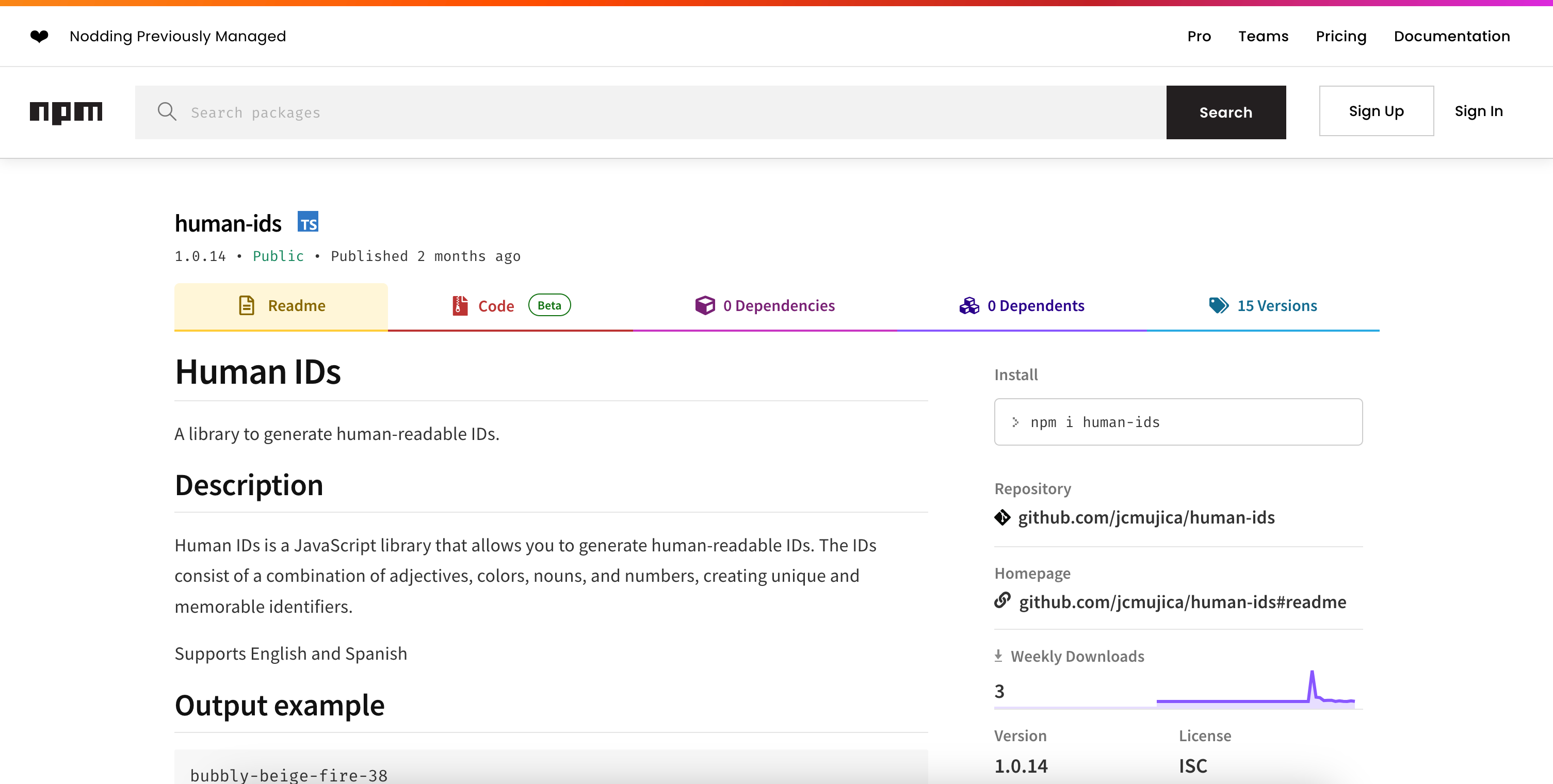
Task: Click the Repository section label
Action: [1033, 489]
